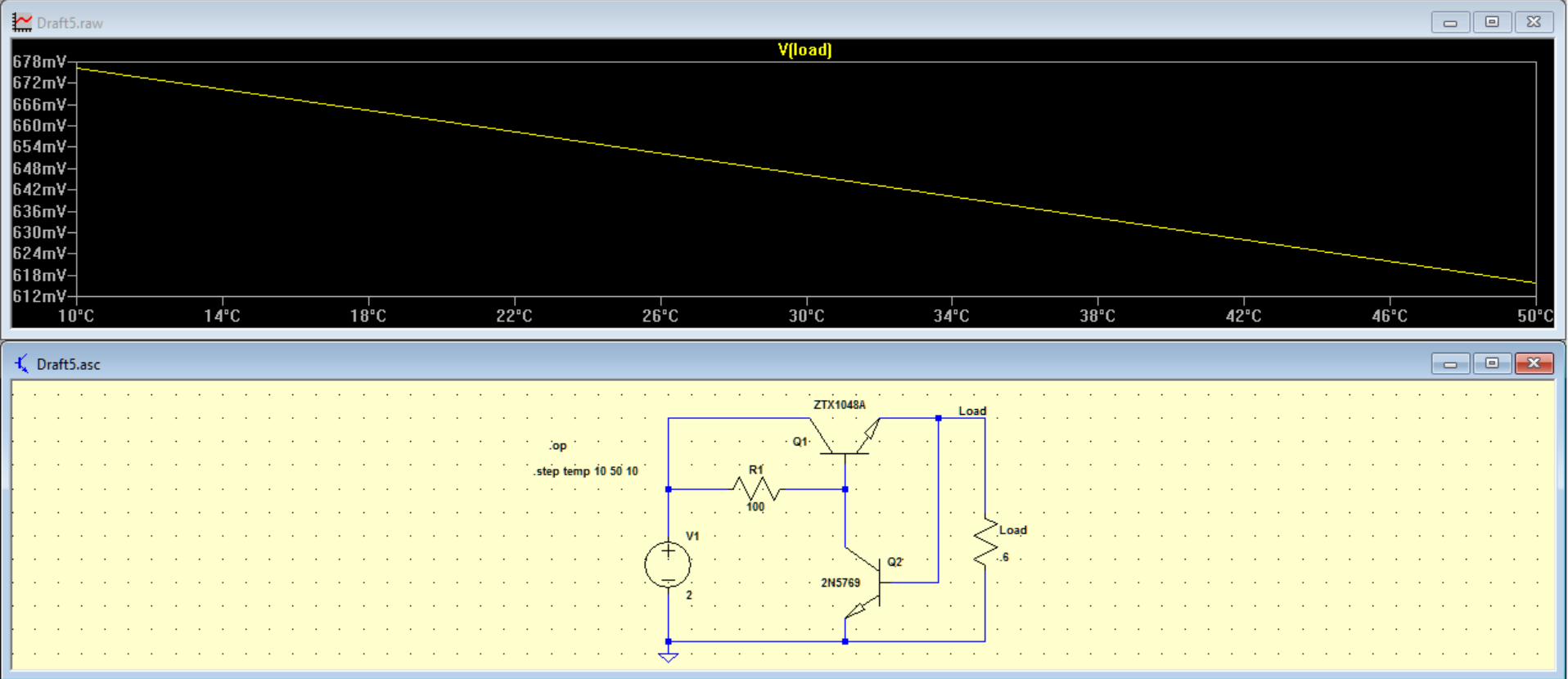Click the ground symbol in schematic
Image resolution: width=1568 pixels, height=679 pixels.
click(668, 657)
